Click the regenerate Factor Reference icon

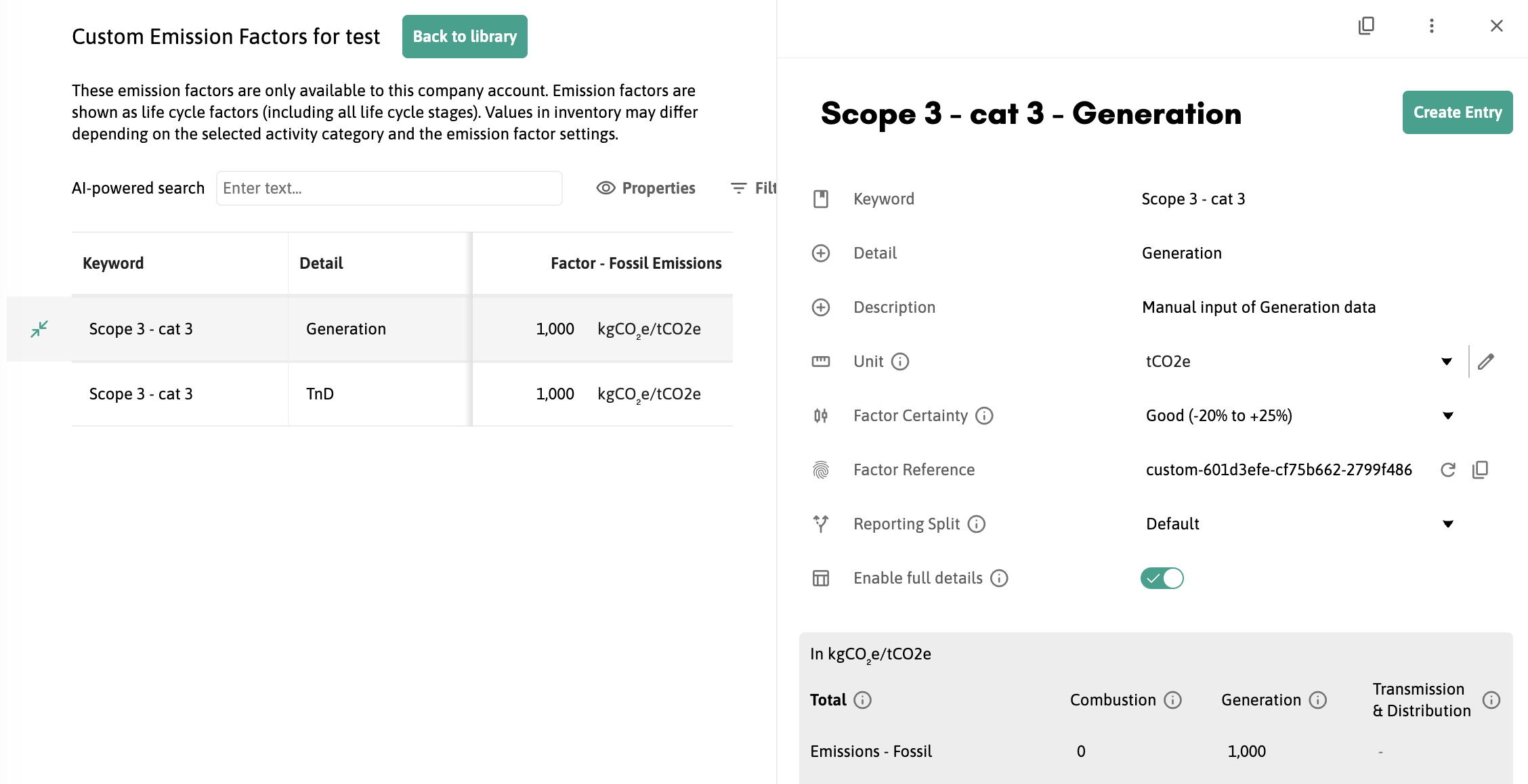coord(1447,470)
